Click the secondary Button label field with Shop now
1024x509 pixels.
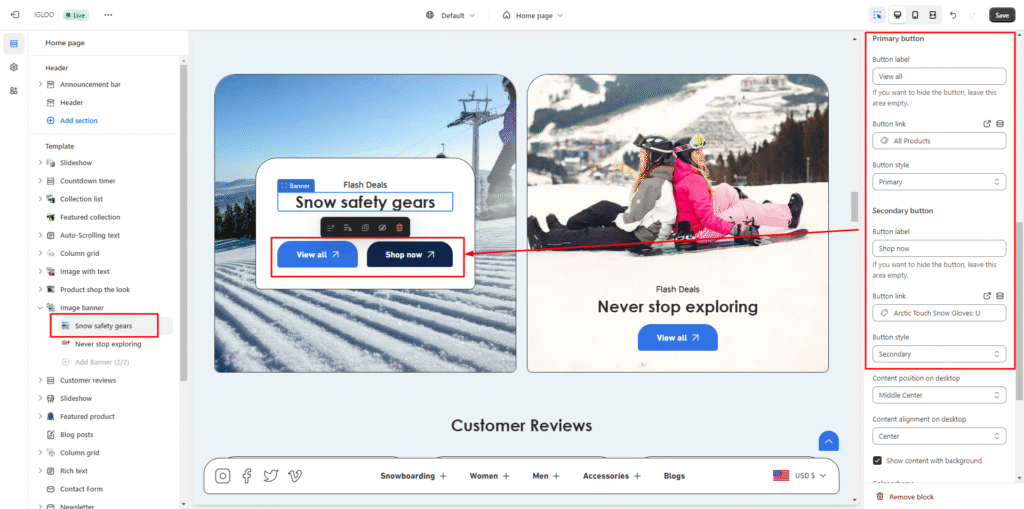tap(938, 248)
